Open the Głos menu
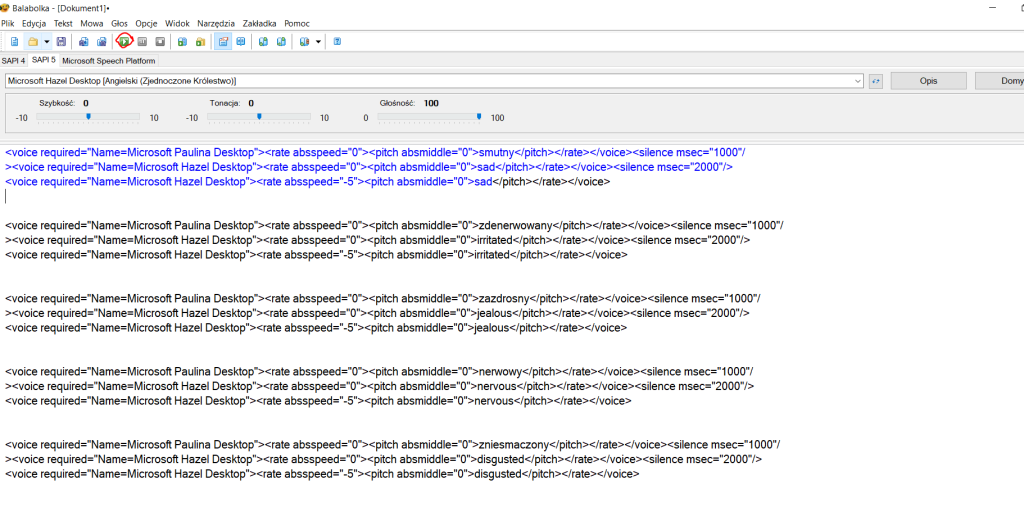1024x530 pixels. click(x=119, y=23)
